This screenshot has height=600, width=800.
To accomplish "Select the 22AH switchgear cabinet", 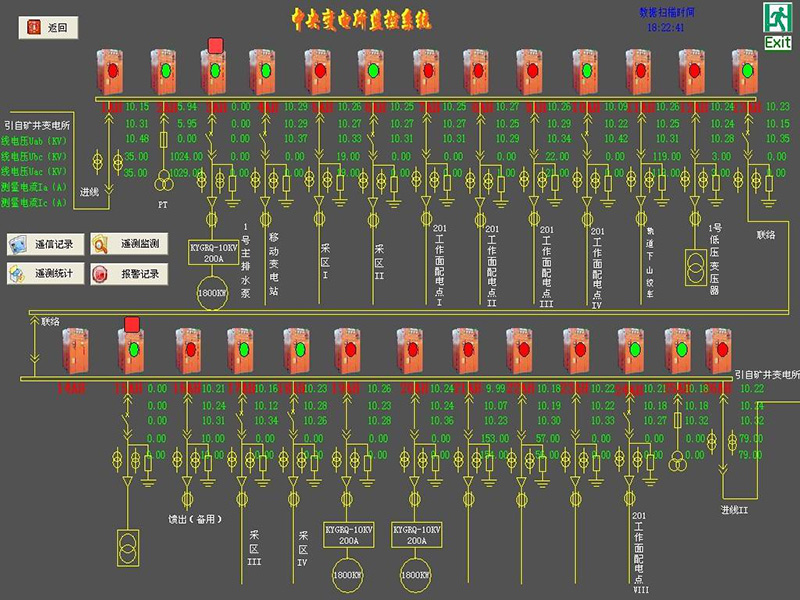I will [x=519, y=351].
